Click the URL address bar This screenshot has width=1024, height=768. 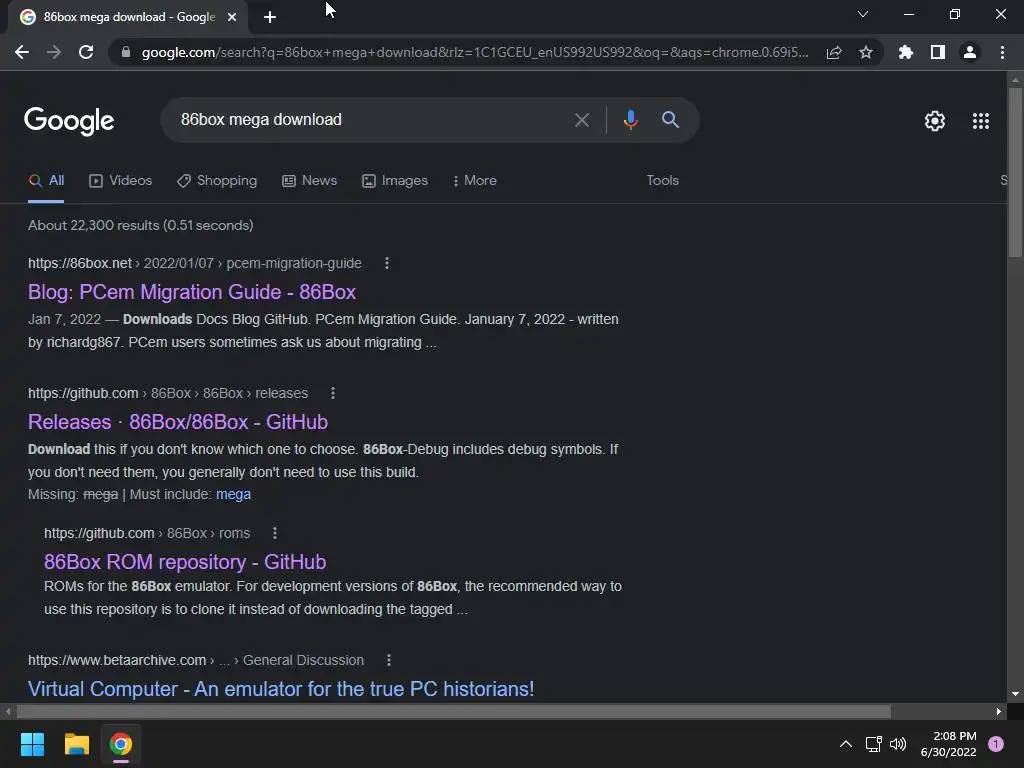tap(474, 52)
